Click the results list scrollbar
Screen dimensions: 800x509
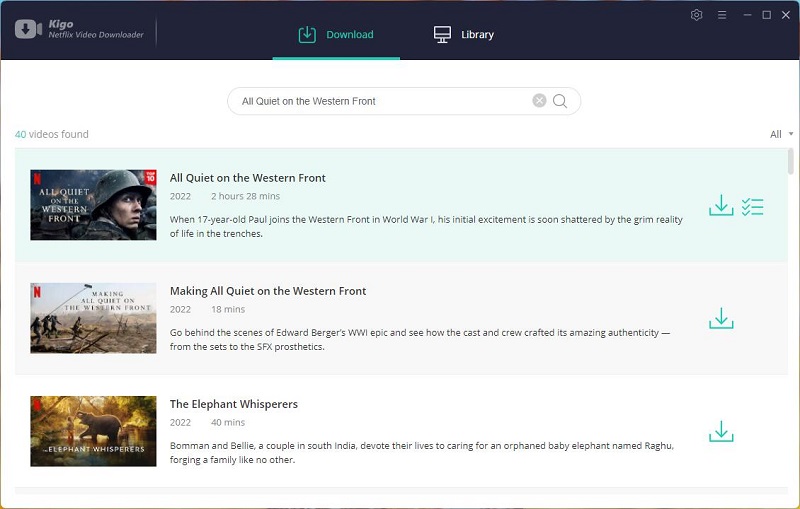791,161
